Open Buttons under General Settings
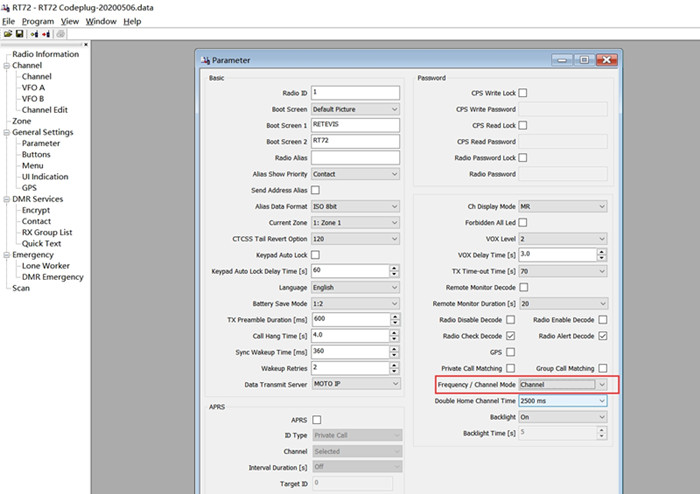Screen dimensions: 700x494 point(36,154)
